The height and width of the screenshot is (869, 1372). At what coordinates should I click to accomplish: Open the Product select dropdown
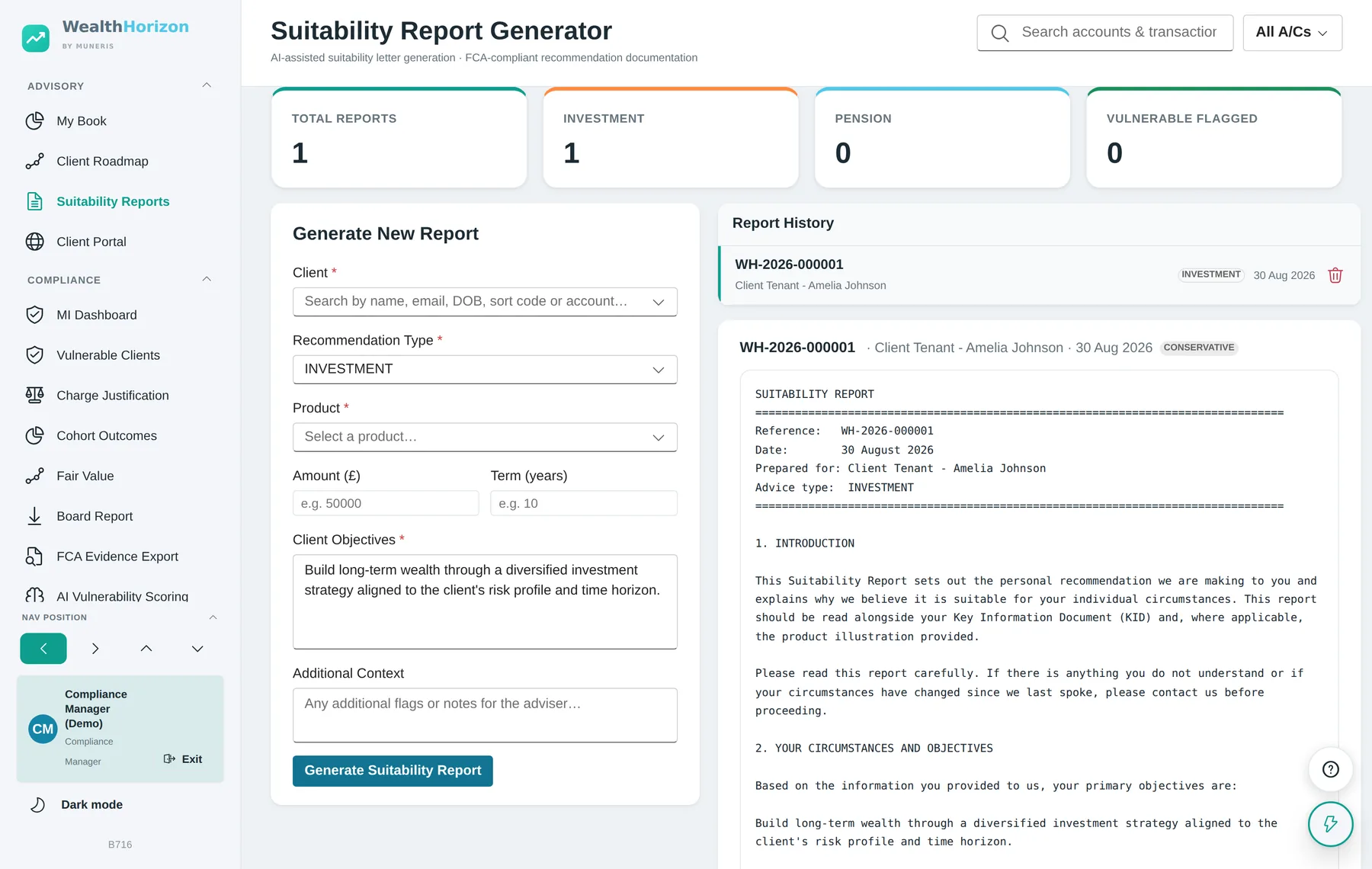point(485,437)
